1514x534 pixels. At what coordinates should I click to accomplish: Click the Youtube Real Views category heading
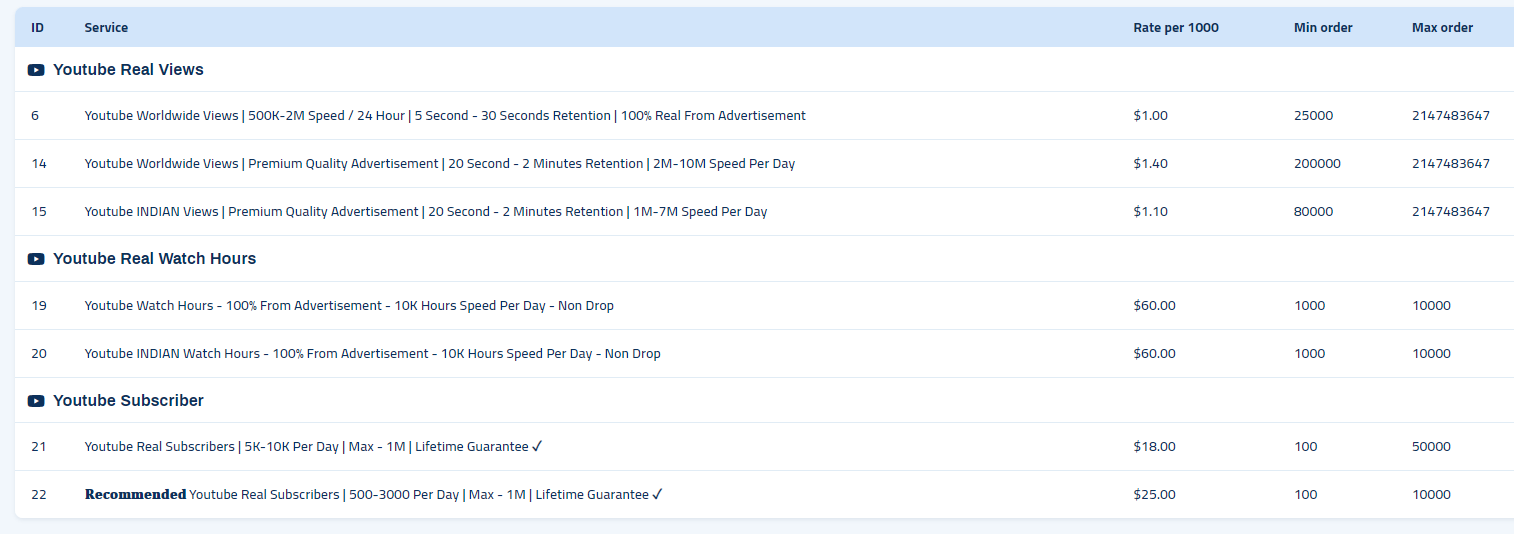pos(128,70)
